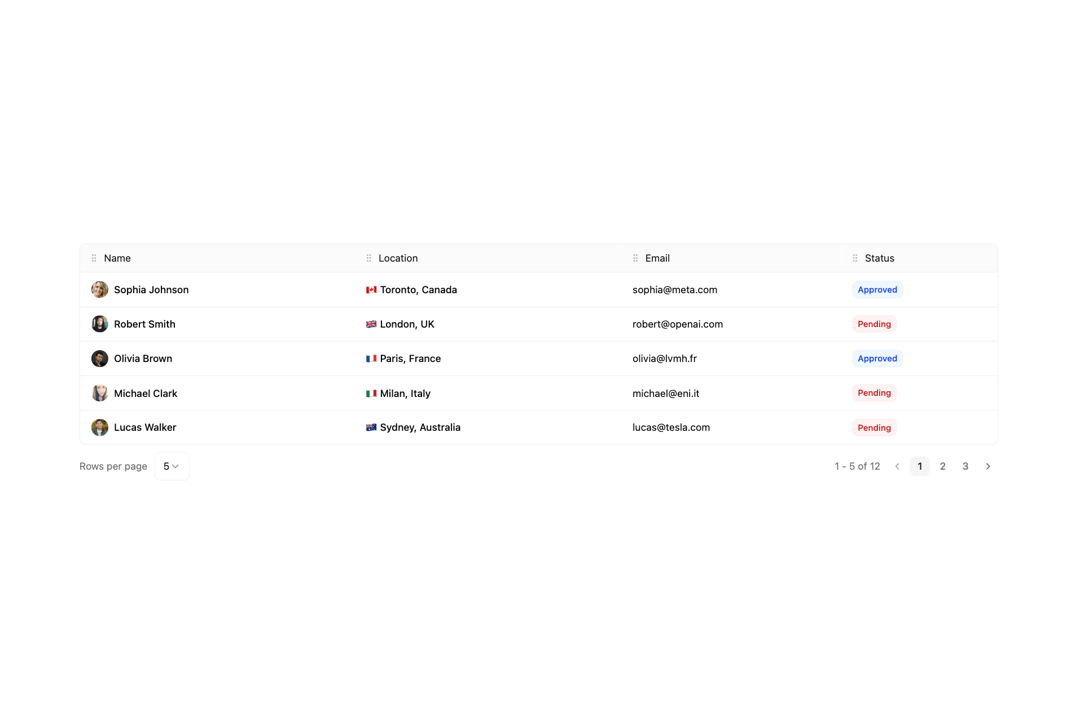Click email robert@openai.com

coord(678,324)
